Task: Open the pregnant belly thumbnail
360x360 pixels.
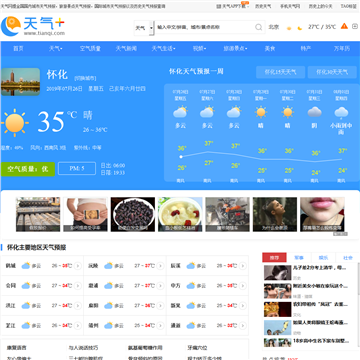Action: click(x=85, y=214)
